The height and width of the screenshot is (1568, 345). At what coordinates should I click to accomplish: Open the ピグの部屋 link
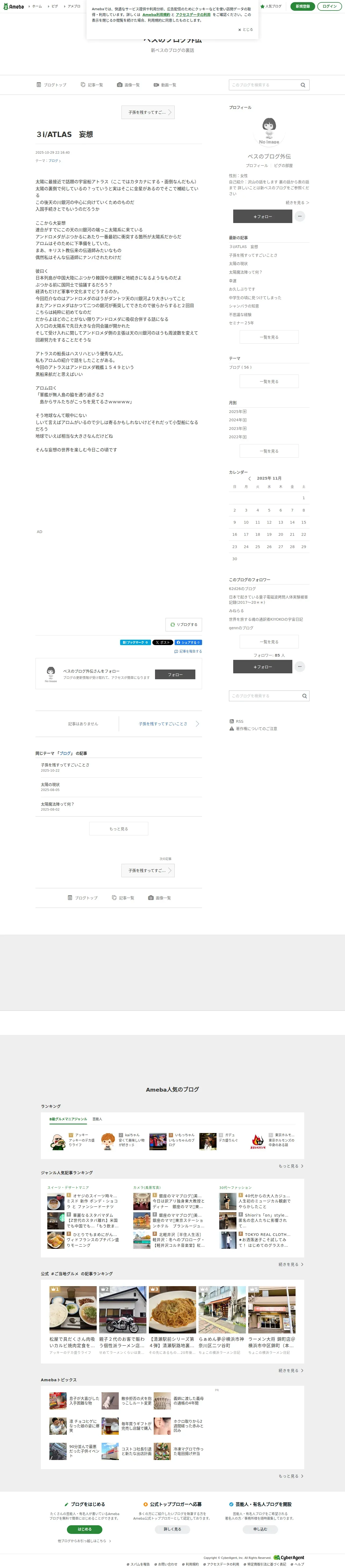(x=283, y=166)
